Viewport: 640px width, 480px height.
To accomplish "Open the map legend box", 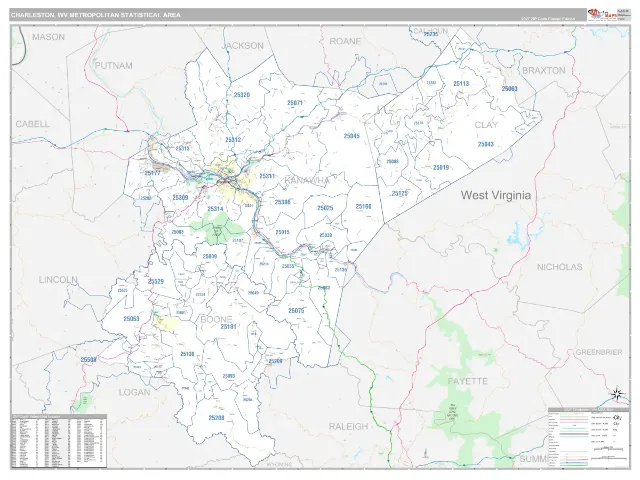I will coord(589,437).
